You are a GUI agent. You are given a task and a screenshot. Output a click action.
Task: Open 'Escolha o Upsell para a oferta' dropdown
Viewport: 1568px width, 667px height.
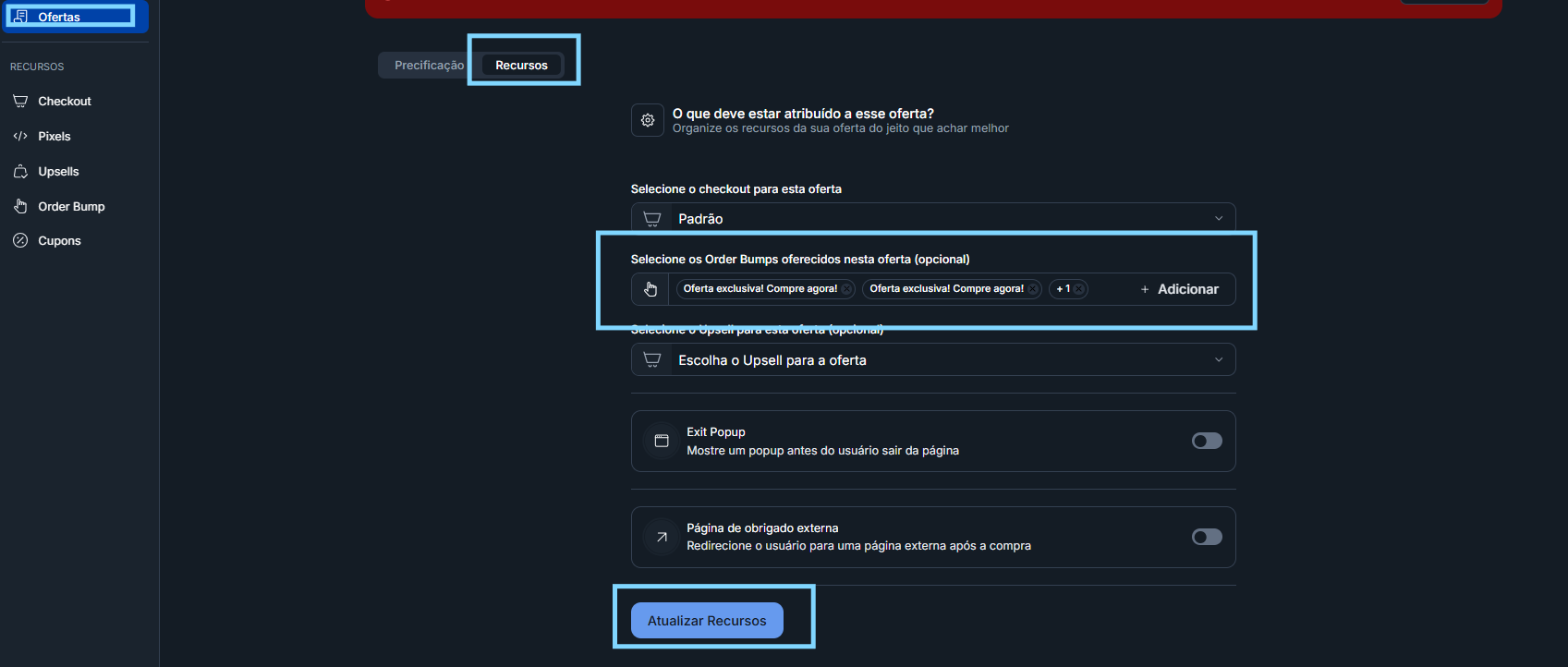pos(933,360)
